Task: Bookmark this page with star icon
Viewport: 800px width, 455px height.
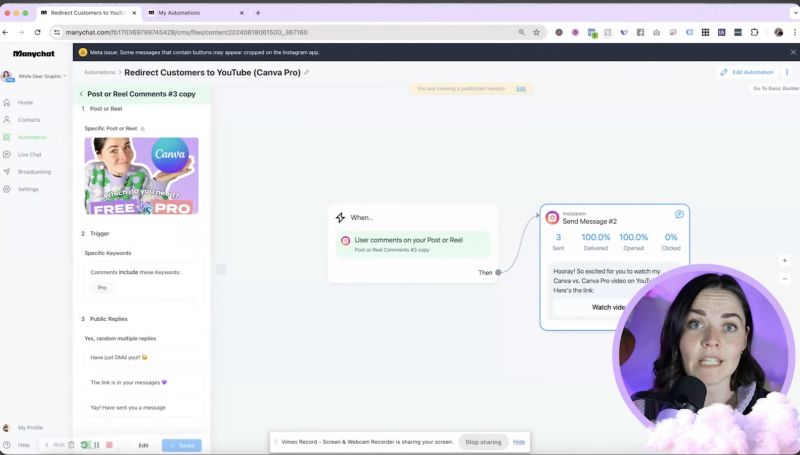Action: pos(536,32)
